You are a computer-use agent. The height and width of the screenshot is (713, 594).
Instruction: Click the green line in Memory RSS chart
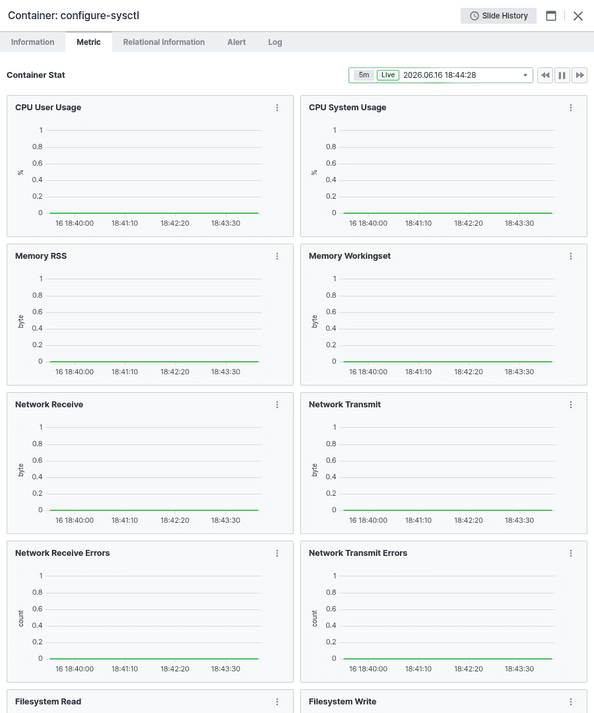[154, 362]
